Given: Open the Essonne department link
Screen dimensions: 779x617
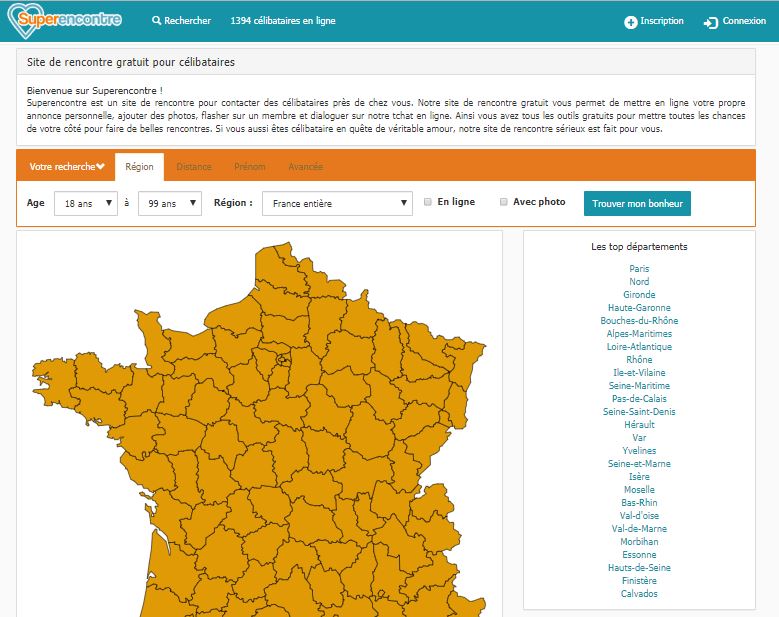Looking at the screenshot, I should 639,554.
